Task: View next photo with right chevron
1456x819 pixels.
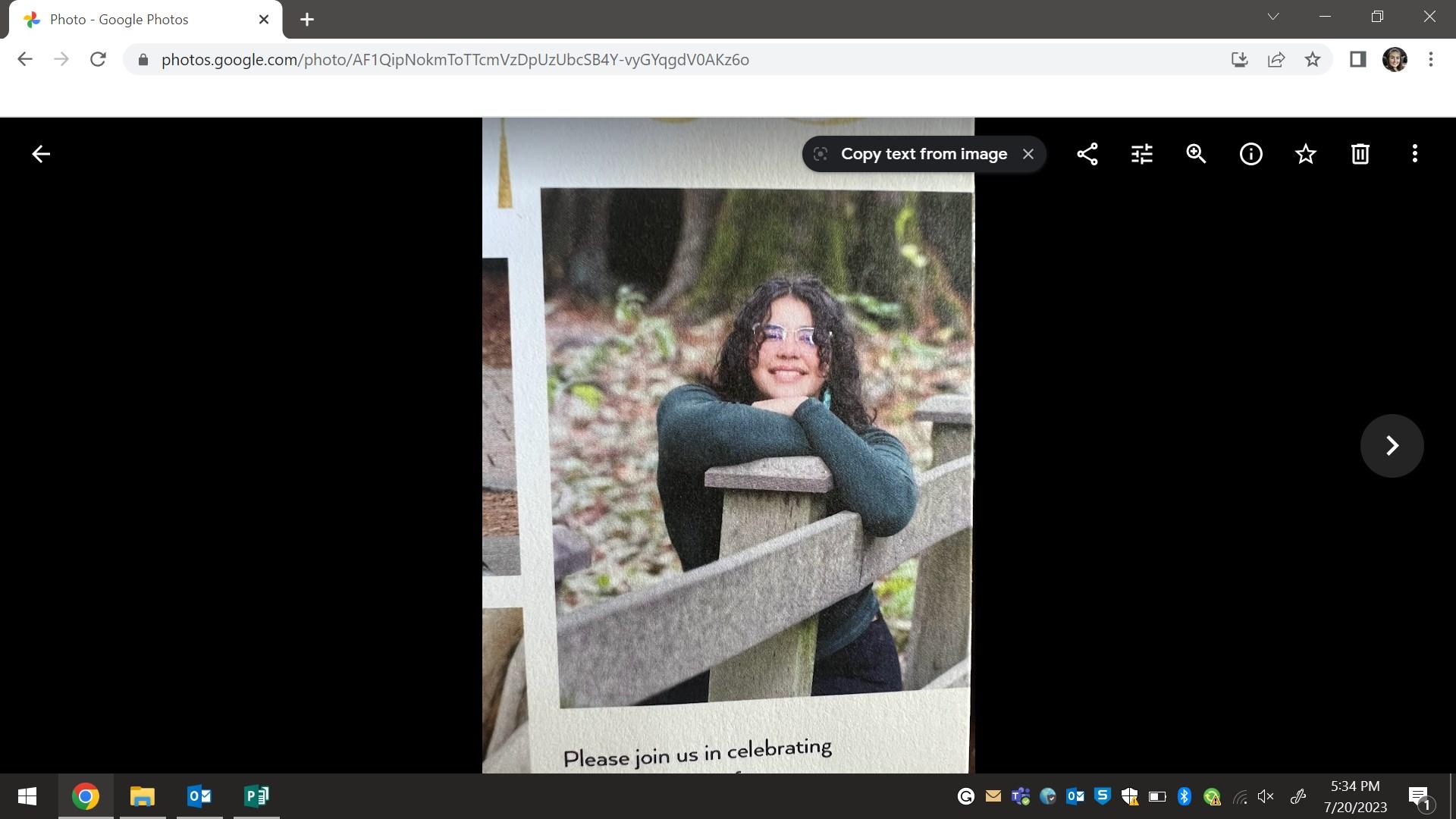Action: [x=1392, y=445]
